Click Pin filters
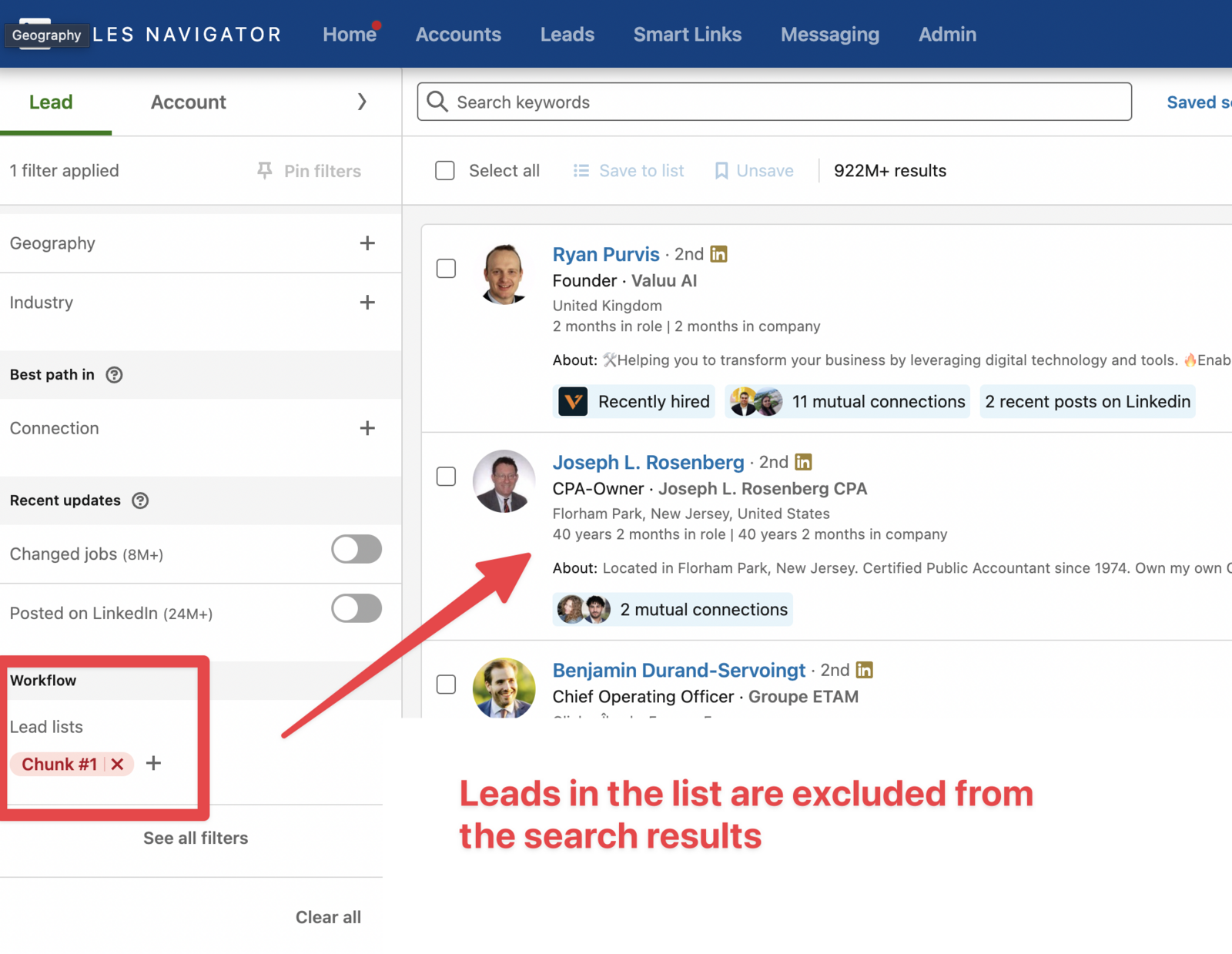Image resolution: width=1232 pixels, height=954 pixels. coord(309,171)
